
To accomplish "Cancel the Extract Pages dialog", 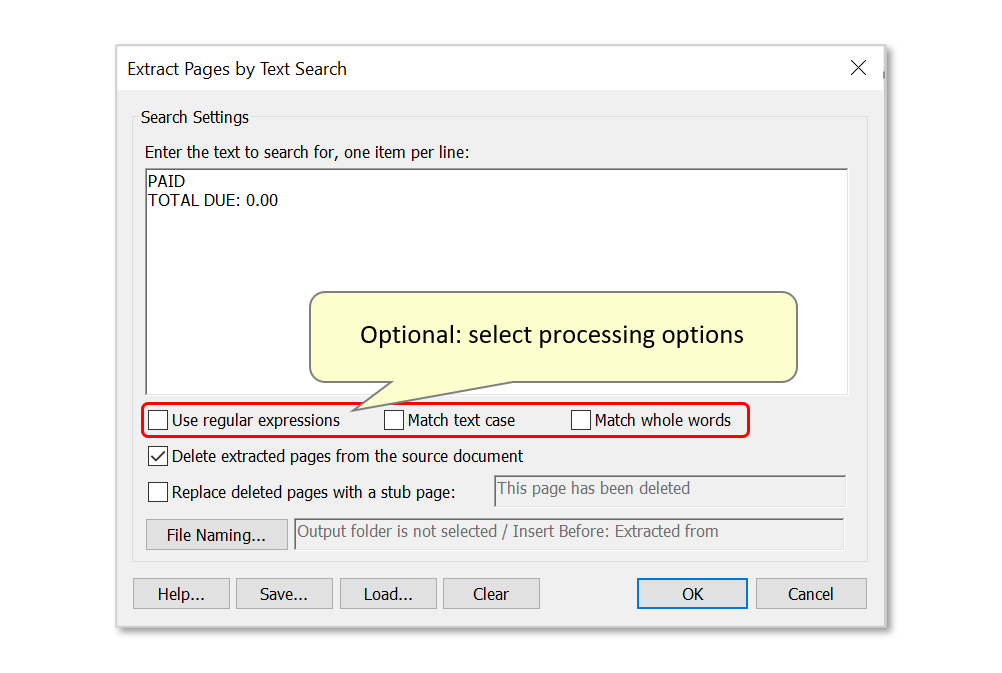I will pyautogui.click(x=811, y=593).
